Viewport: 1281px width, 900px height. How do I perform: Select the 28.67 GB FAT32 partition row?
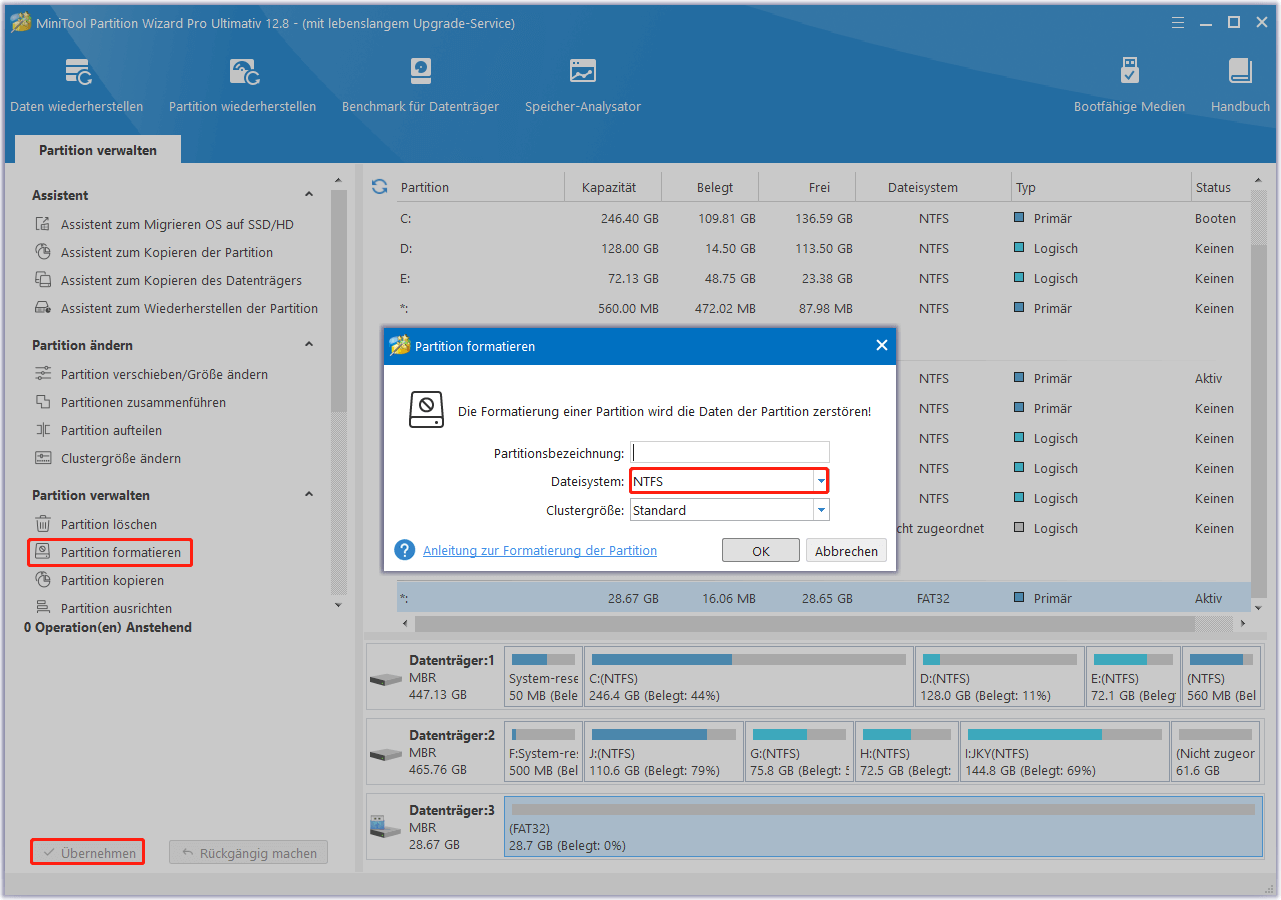pos(824,598)
